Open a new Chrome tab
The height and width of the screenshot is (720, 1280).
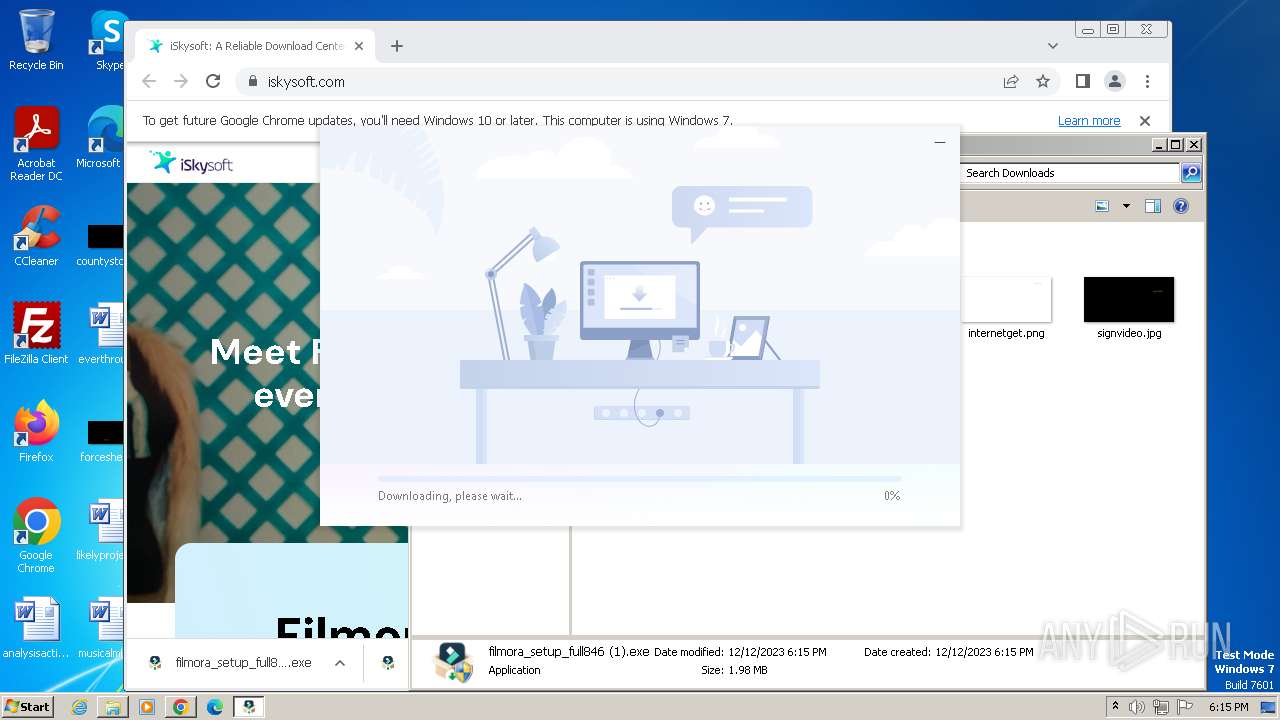(397, 46)
